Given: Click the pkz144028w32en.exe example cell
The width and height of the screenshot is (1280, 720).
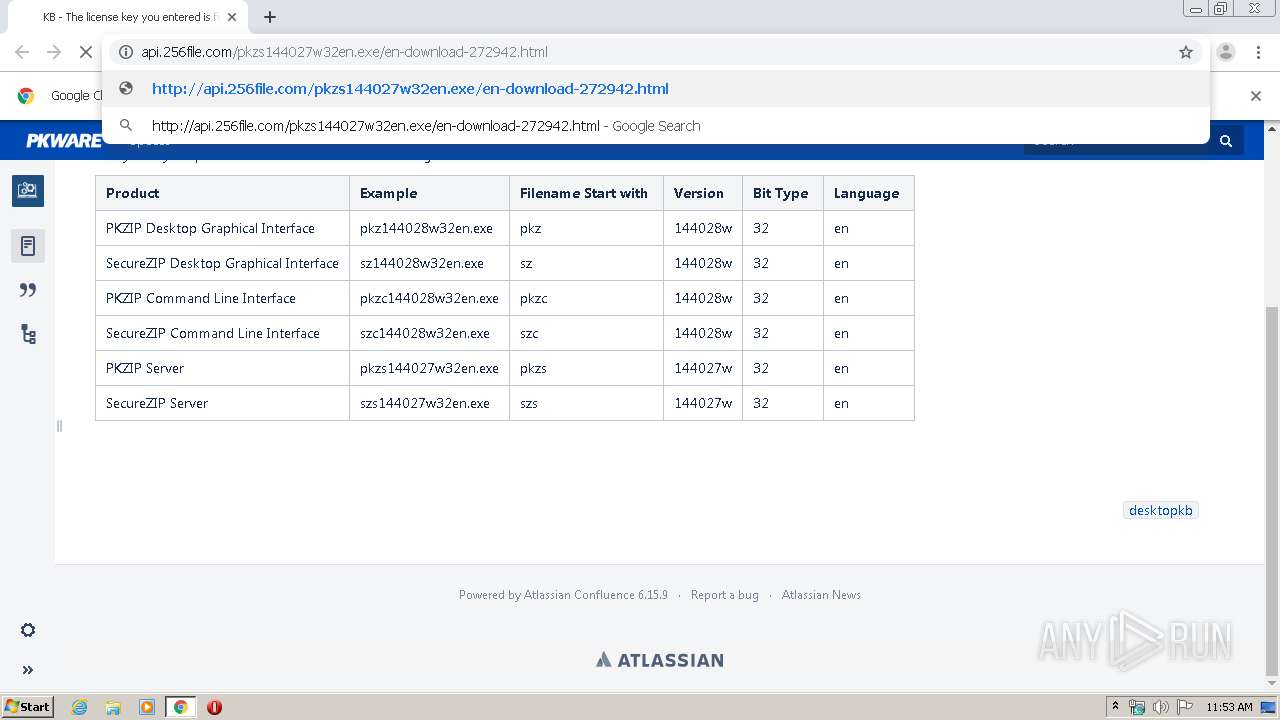Looking at the screenshot, I should (429, 228).
